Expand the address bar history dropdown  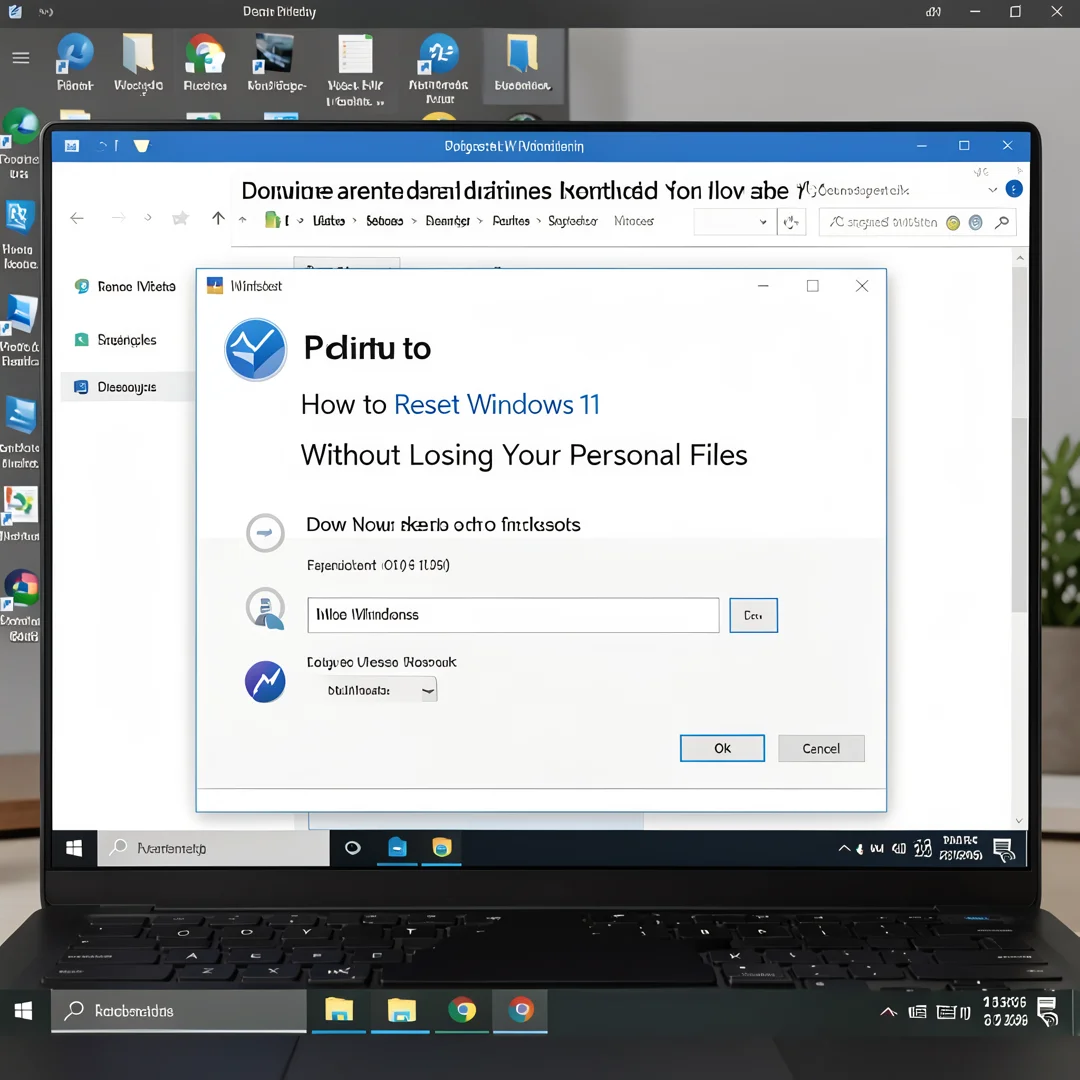762,222
